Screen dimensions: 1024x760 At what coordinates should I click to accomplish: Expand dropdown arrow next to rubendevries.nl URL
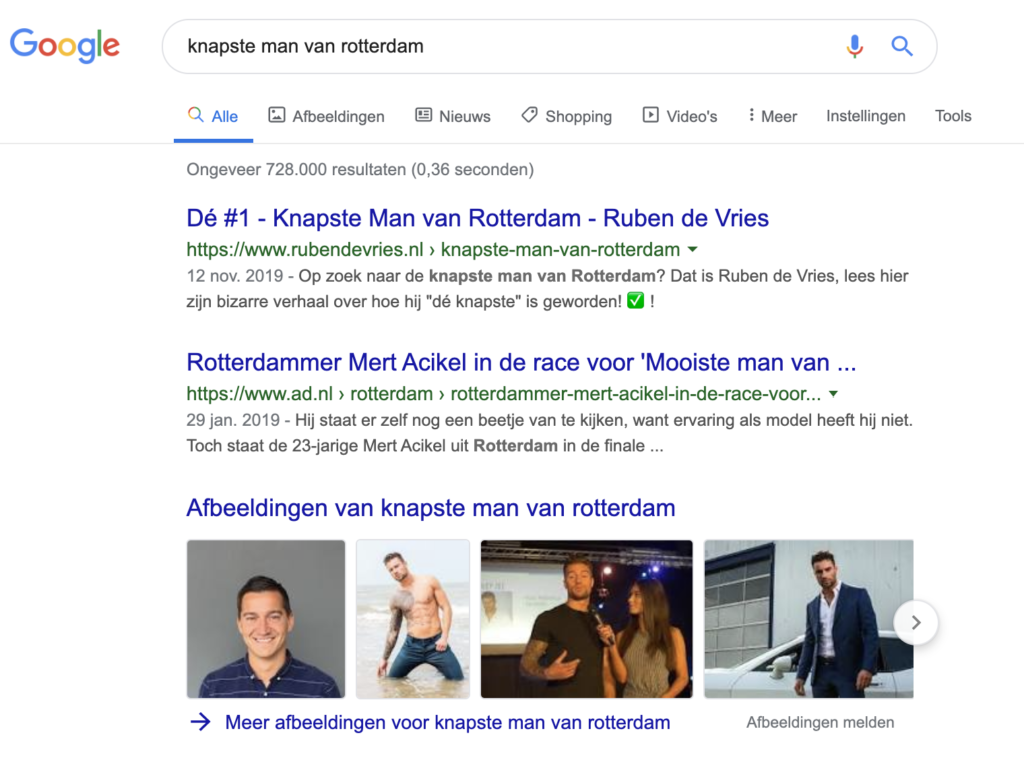(x=693, y=249)
